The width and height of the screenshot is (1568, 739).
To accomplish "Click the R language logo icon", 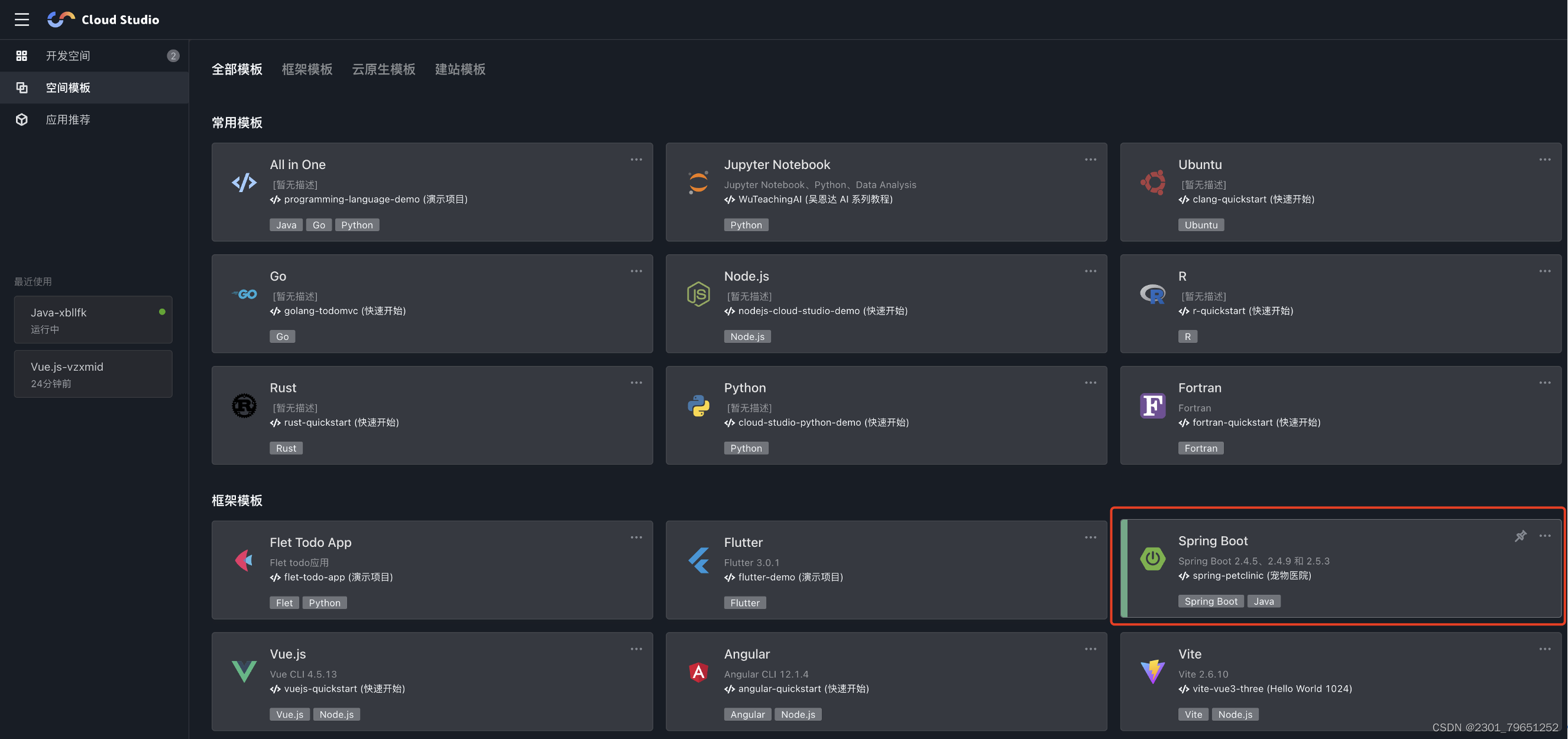I will point(1152,294).
